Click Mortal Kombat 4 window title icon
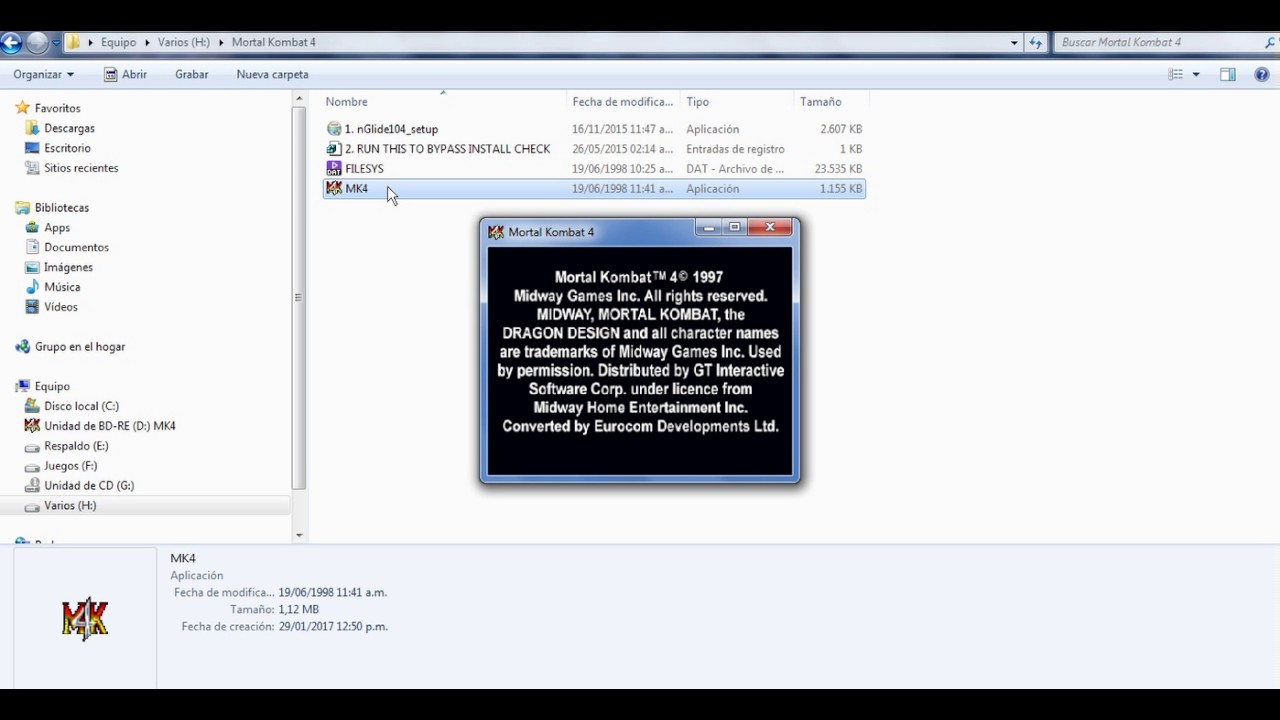1280x720 pixels. point(496,232)
